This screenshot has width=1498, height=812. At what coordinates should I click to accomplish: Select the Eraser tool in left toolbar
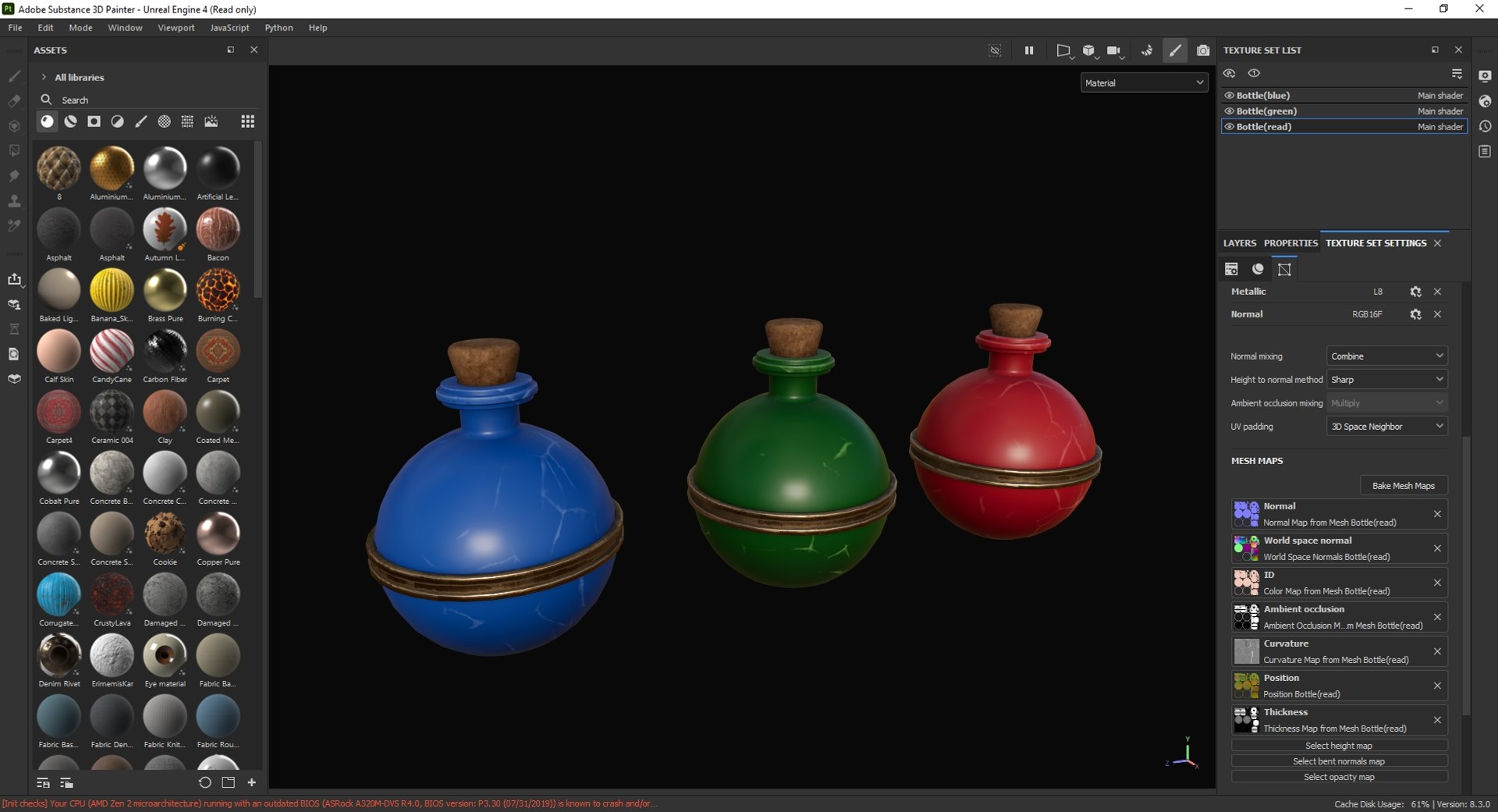click(x=14, y=101)
